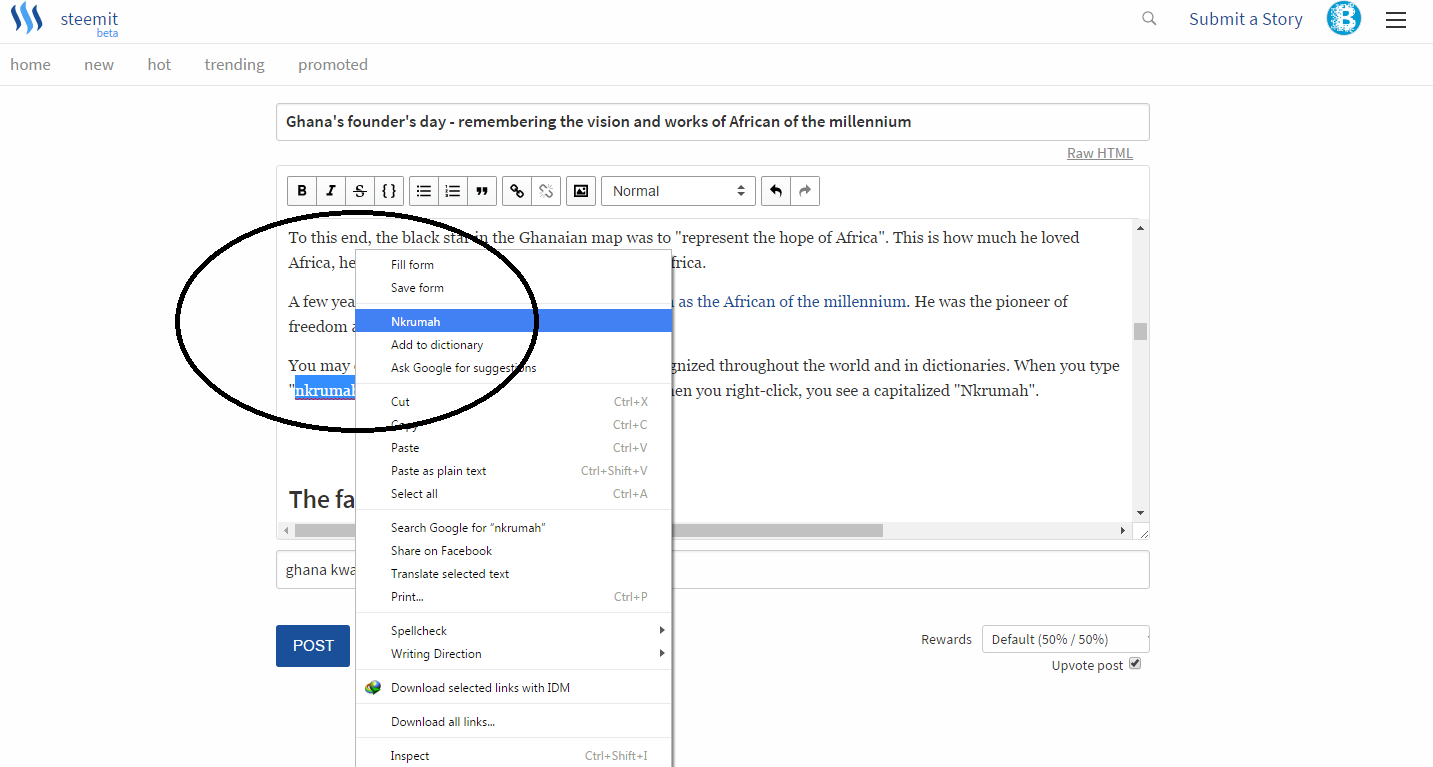The width and height of the screenshot is (1433, 767).
Task: Select Ask Google for suggestions
Action: click(514, 368)
